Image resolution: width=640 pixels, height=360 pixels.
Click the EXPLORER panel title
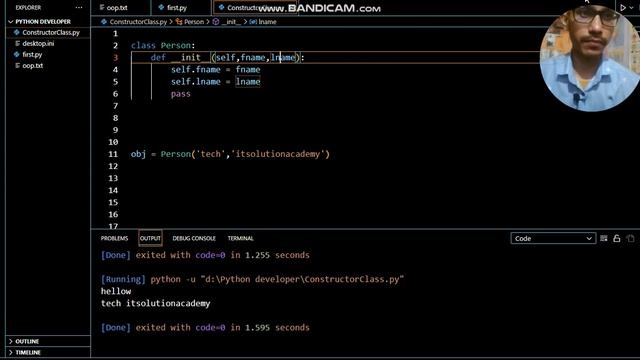tap(28, 8)
